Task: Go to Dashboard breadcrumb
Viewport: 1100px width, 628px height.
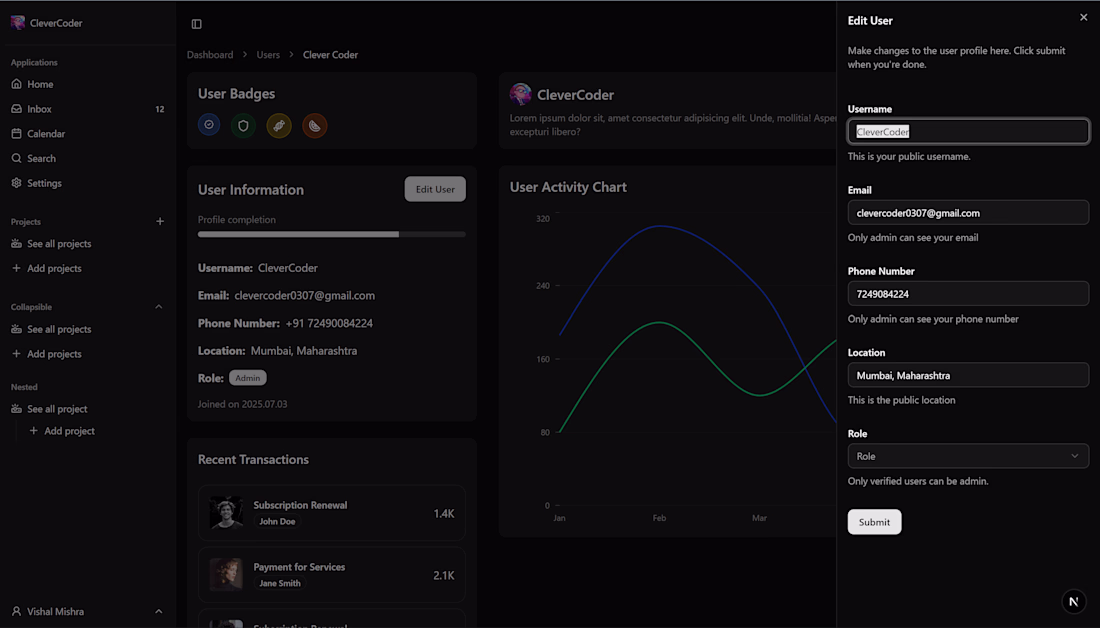Action: tap(210, 55)
